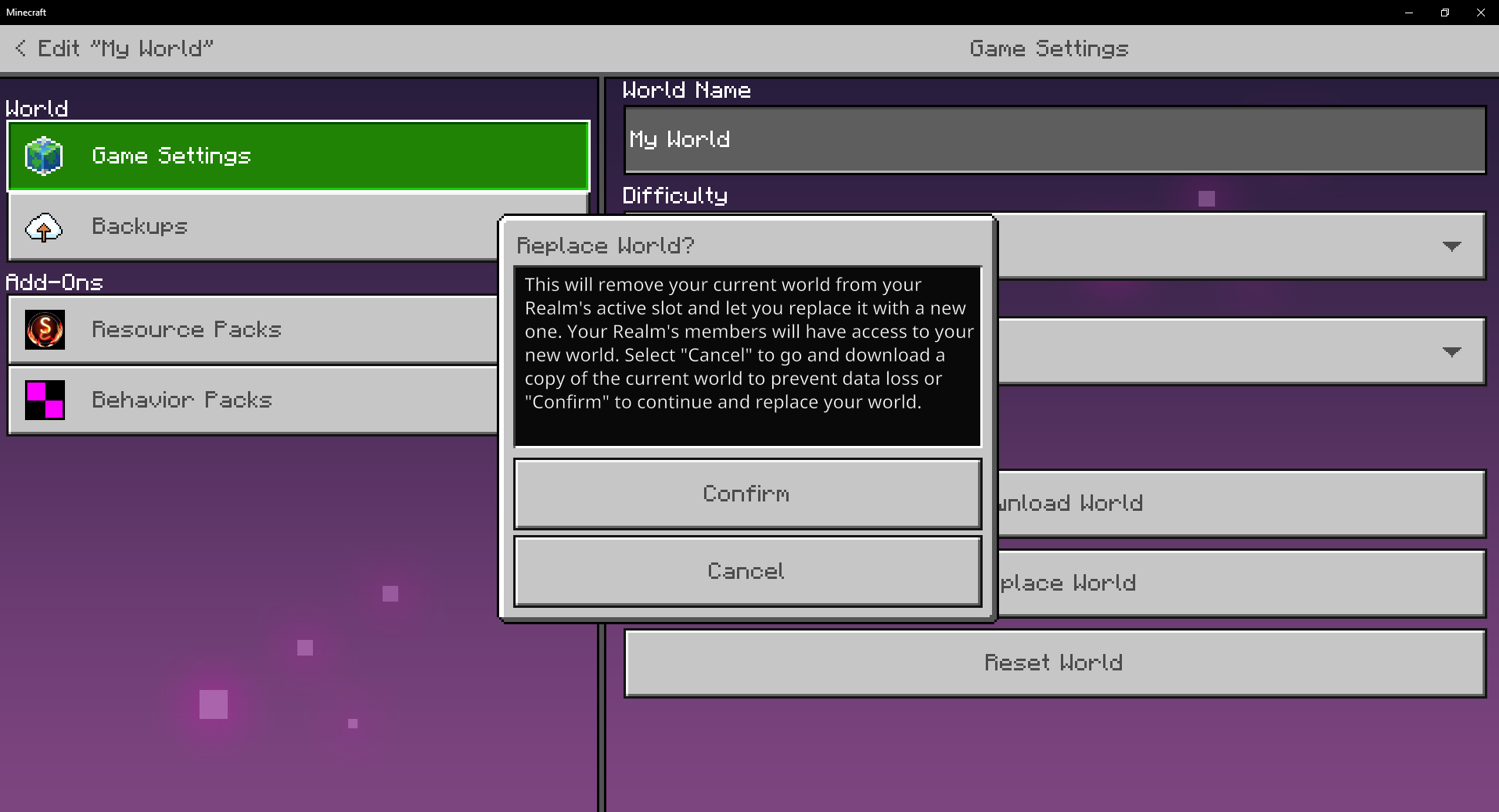Image resolution: width=1499 pixels, height=812 pixels.
Task: Cancel the Replace World dialog
Action: (747, 571)
